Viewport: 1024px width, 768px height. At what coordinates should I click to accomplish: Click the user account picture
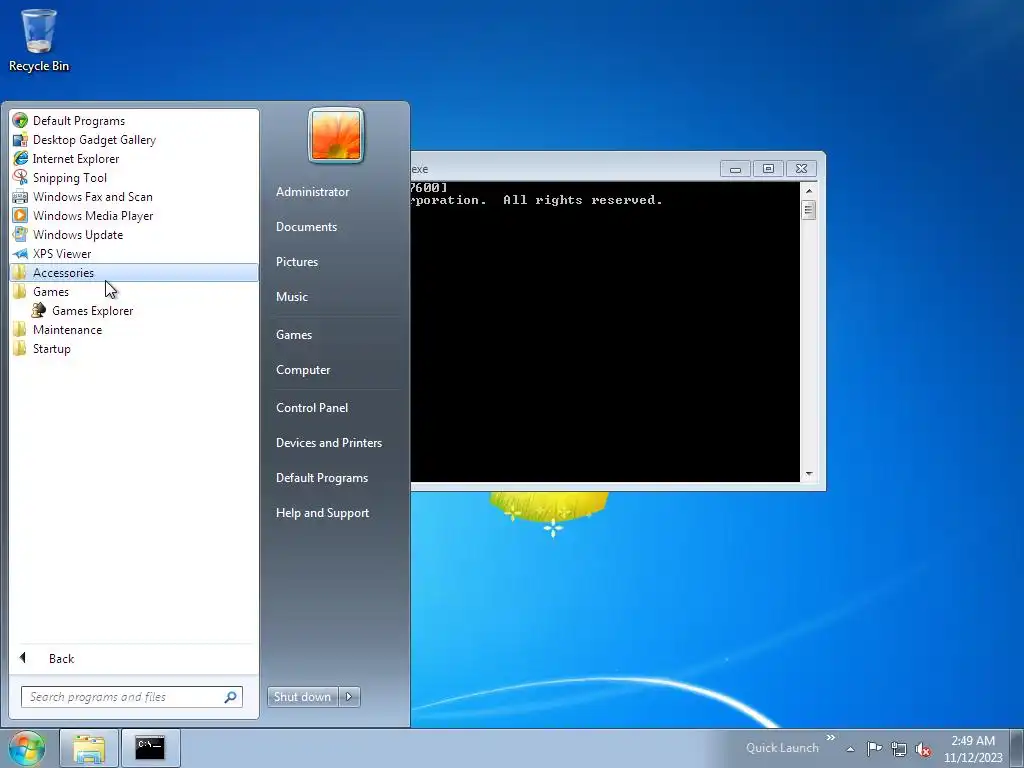click(x=336, y=136)
